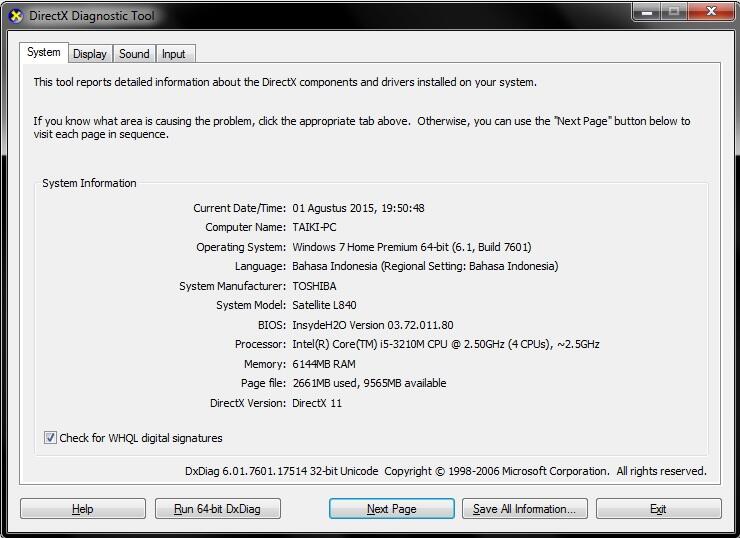This screenshot has width=740, height=538.
Task: Click the TOSHIBA manufacturer value
Action: tap(314, 286)
